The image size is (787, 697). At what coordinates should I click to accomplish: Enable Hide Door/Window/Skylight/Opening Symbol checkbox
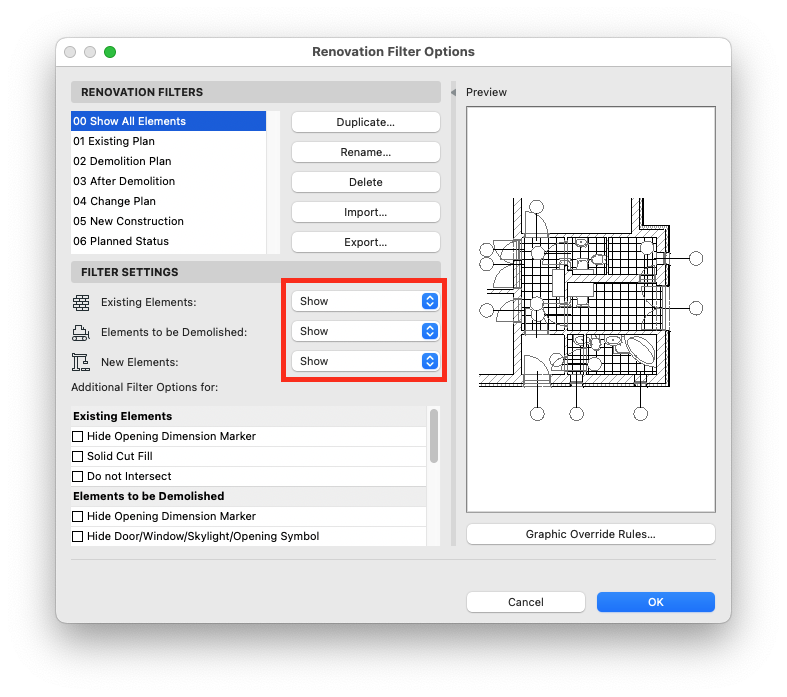[77, 536]
